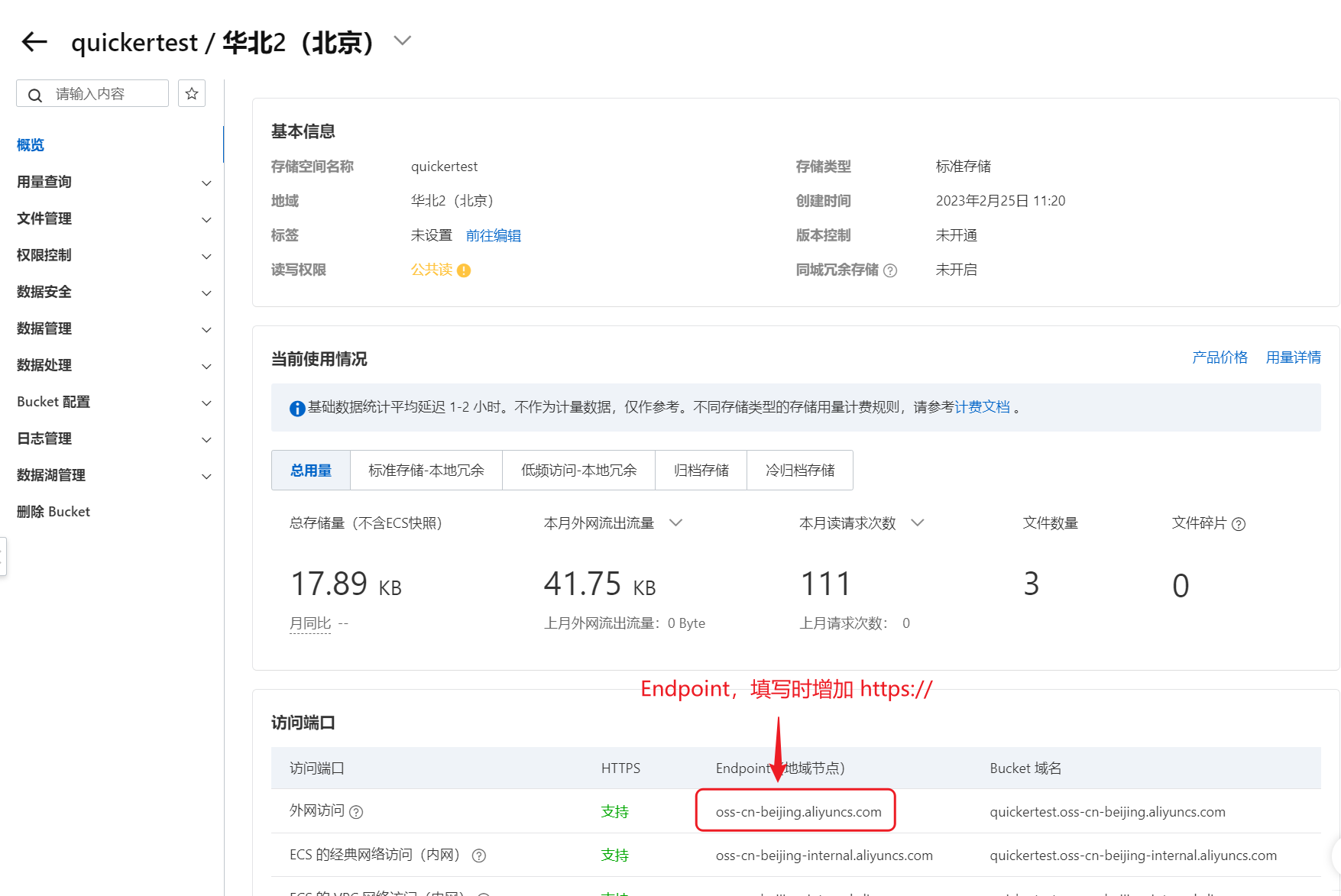Image resolution: width=1341 pixels, height=896 pixels.
Task: Click the 公共读 warning icon
Action: (464, 270)
